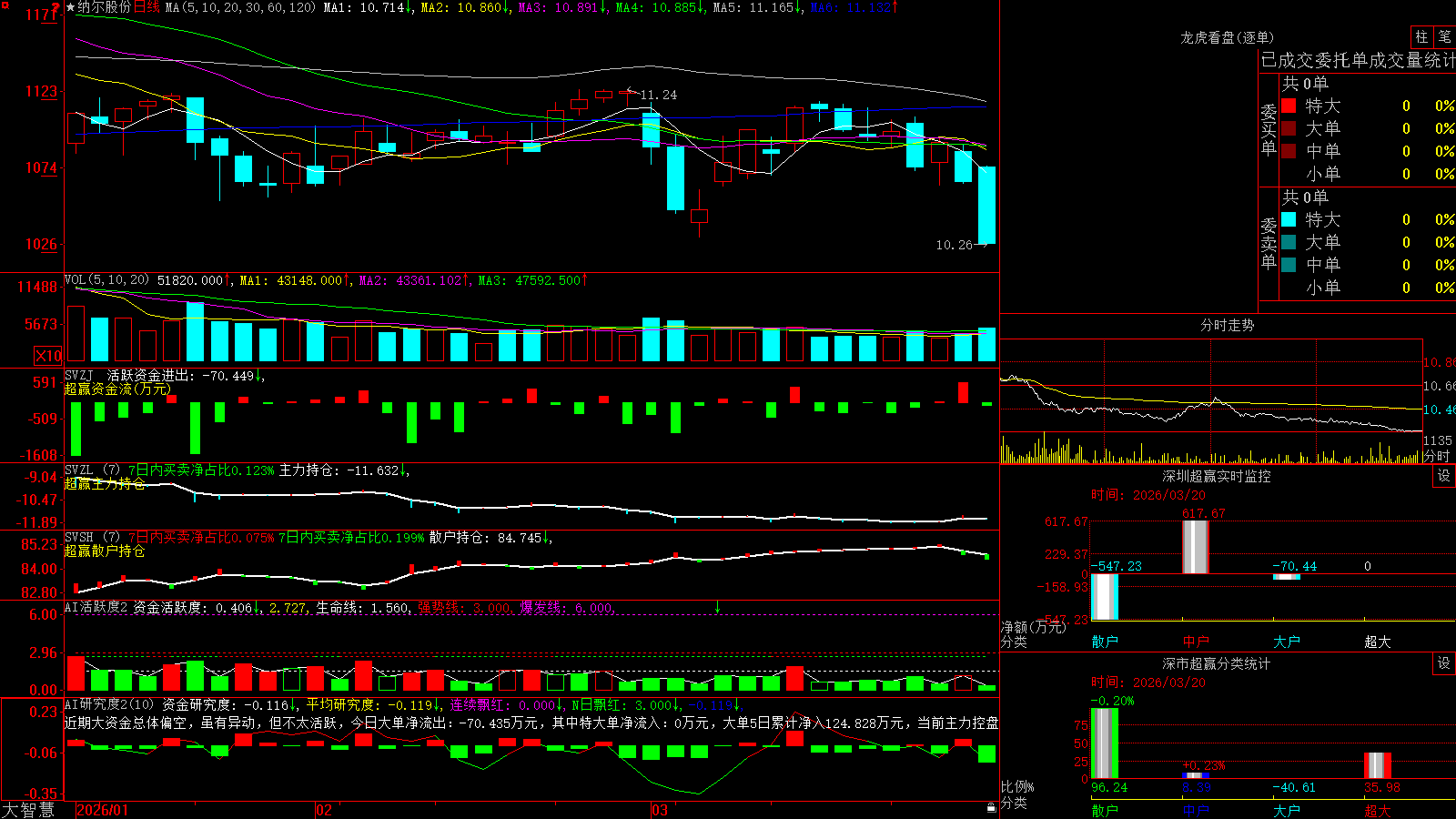The height and width of the screenshot is (819, 1456).
Task: Select 中户 category in 深圳超赢实时监控 chart
Action: (1196, 642)
